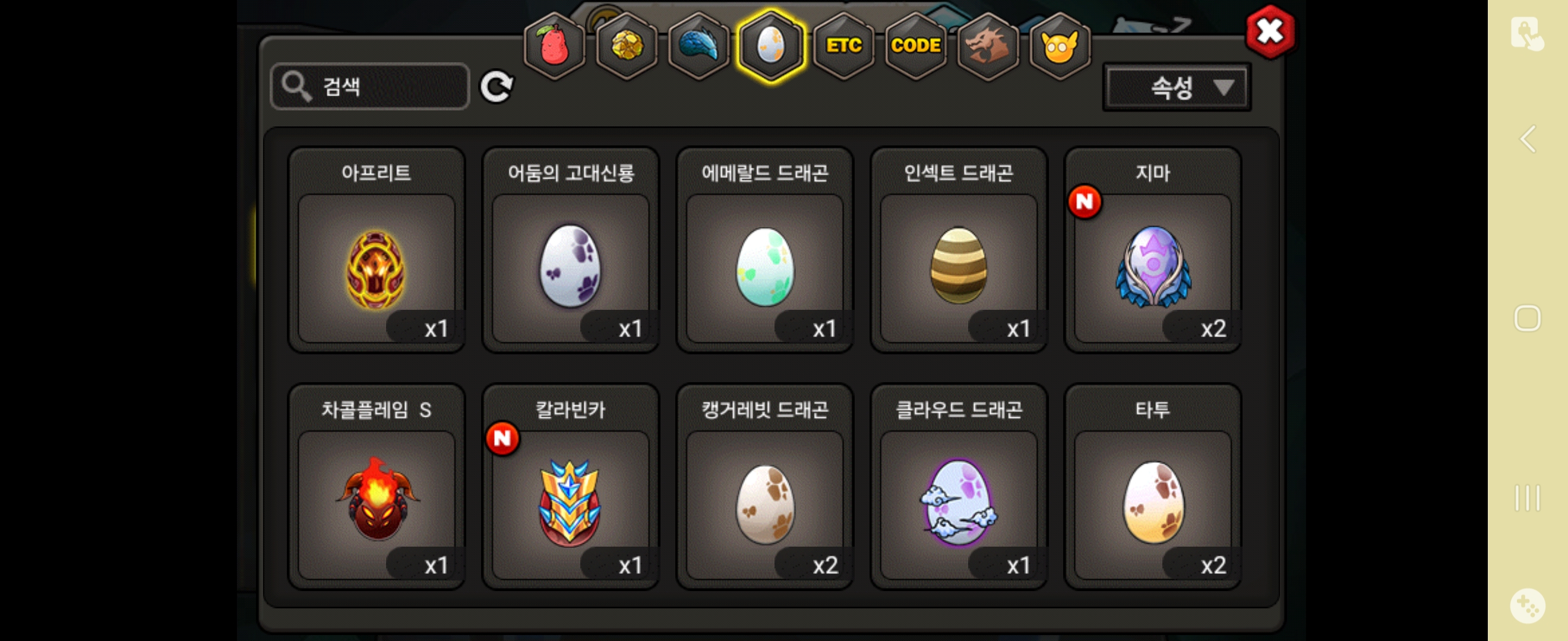Switch to the blue dragon scale tab

699,46
